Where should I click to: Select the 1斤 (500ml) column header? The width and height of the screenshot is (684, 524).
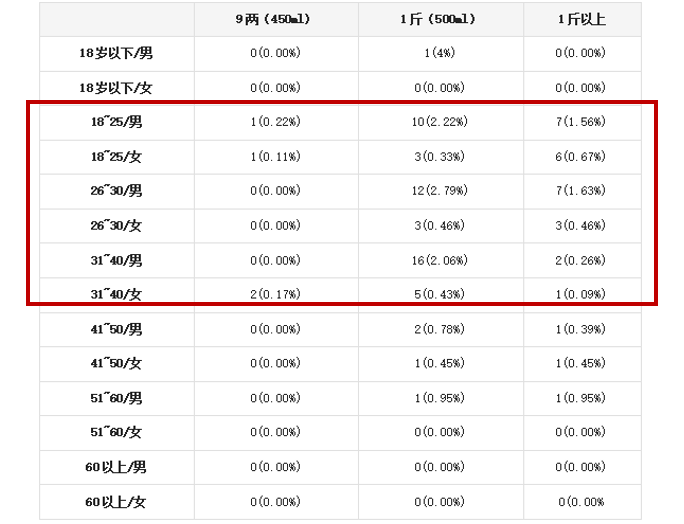tap(439, 19)
